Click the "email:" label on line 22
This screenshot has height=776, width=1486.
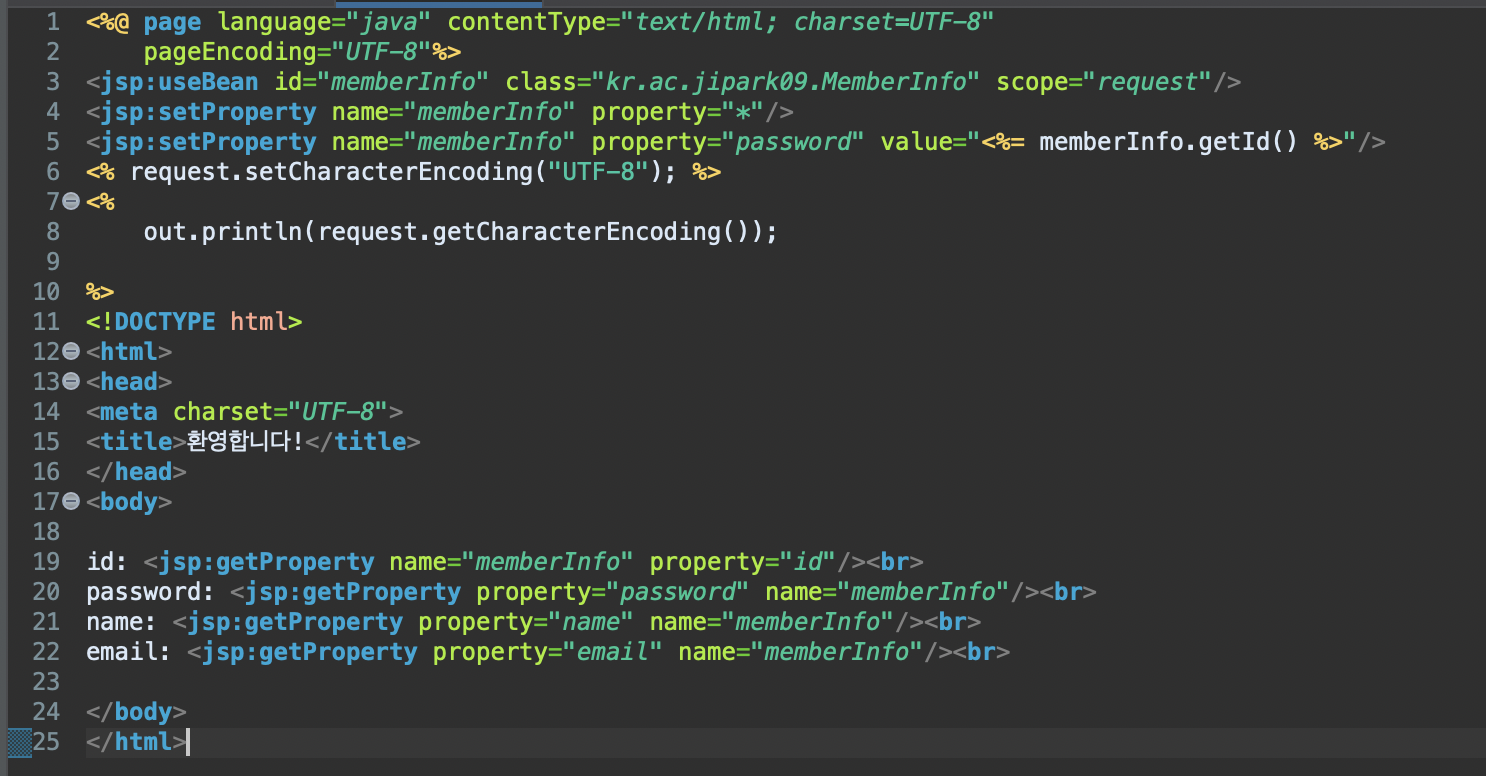tap(129, 651)
